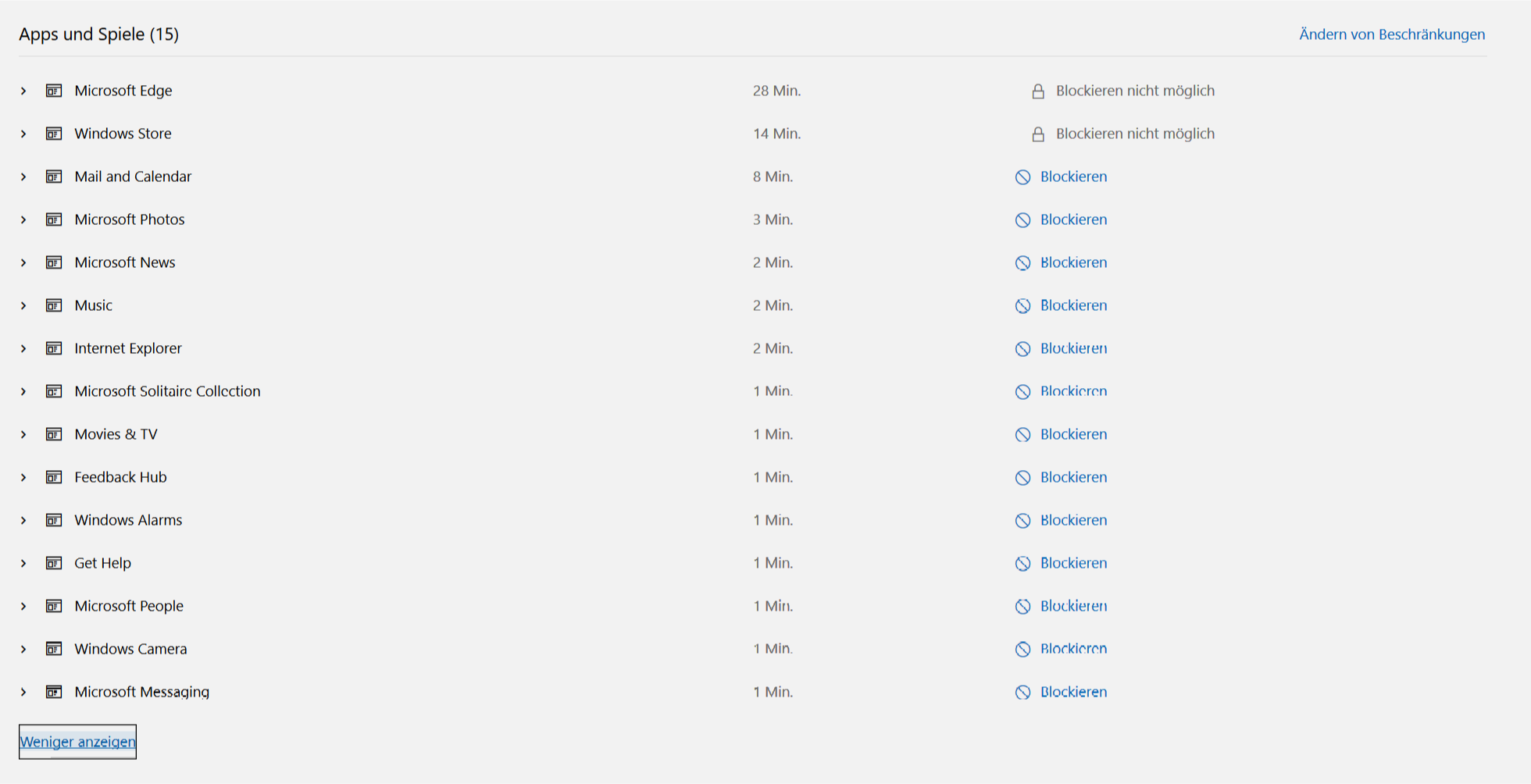Expand the Movies & TV row chevron

tap(23, 434)
